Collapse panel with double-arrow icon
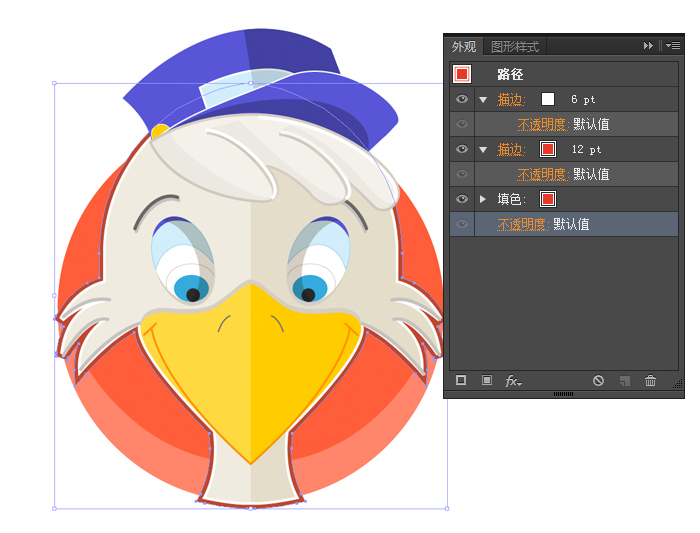Image resolution: width=700 pixels, height=533 pixels. 648,46
